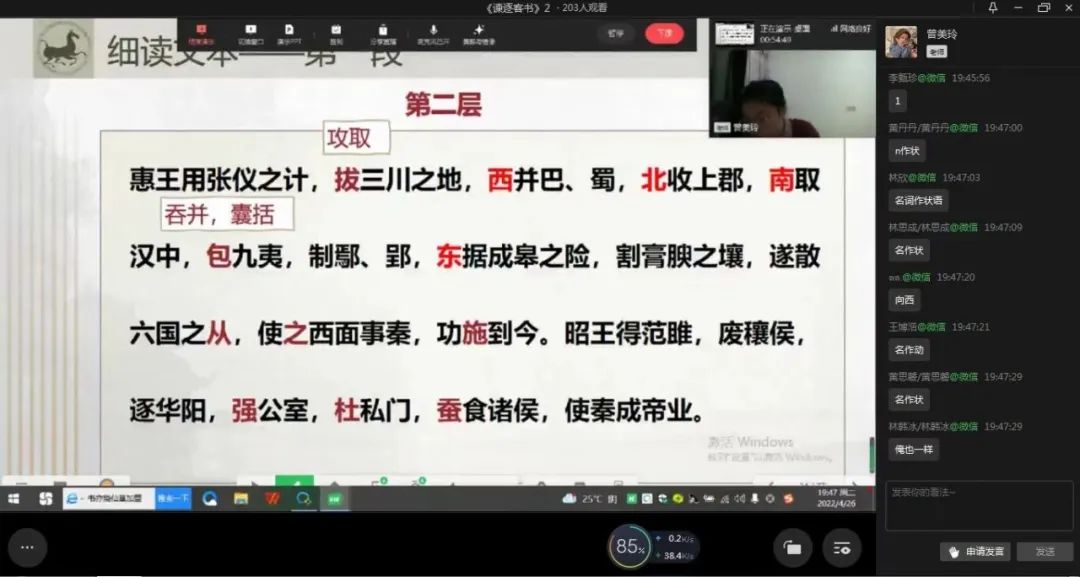Click the sender name 王婶浯 in chat
This screenshot has height=577, width=1080.
tap(902, 327)
